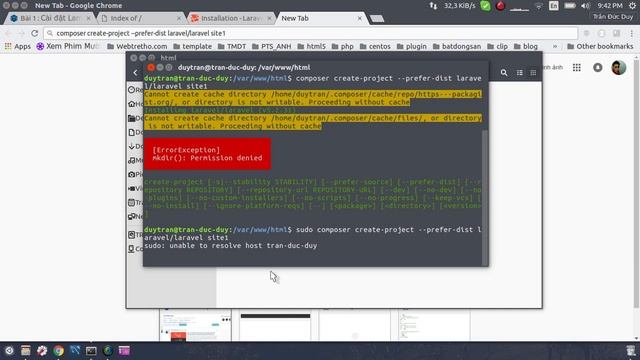Open the PTS_ANH bookmarks folder

click(271, 47)
